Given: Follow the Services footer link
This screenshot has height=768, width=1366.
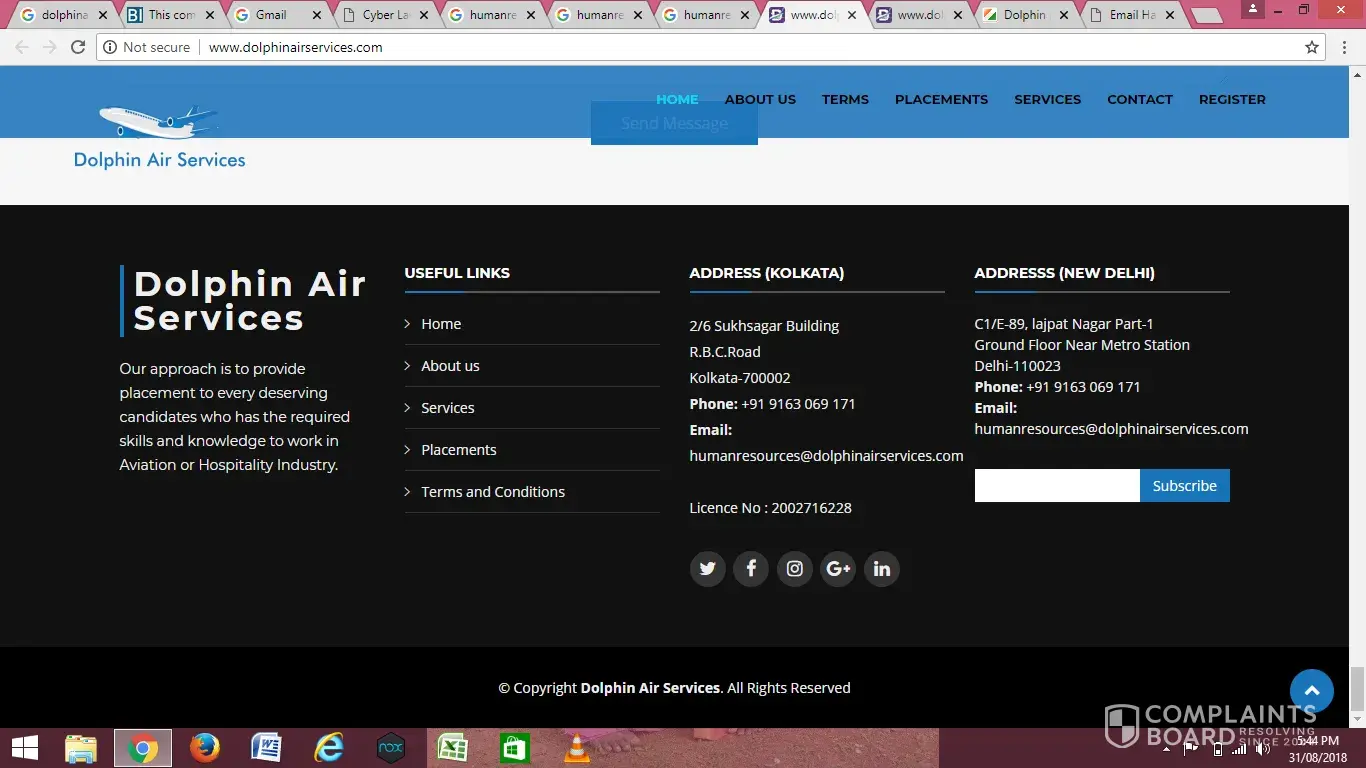Looking at the screenshot, I should [x=448, y=408].
